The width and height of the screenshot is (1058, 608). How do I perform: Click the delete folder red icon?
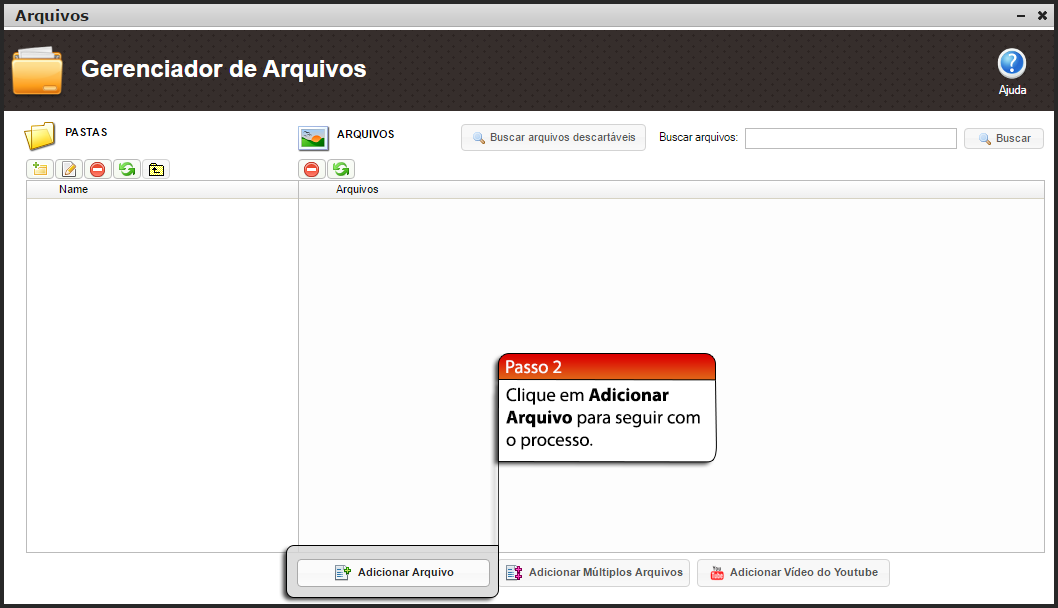(x=98, y=169)
